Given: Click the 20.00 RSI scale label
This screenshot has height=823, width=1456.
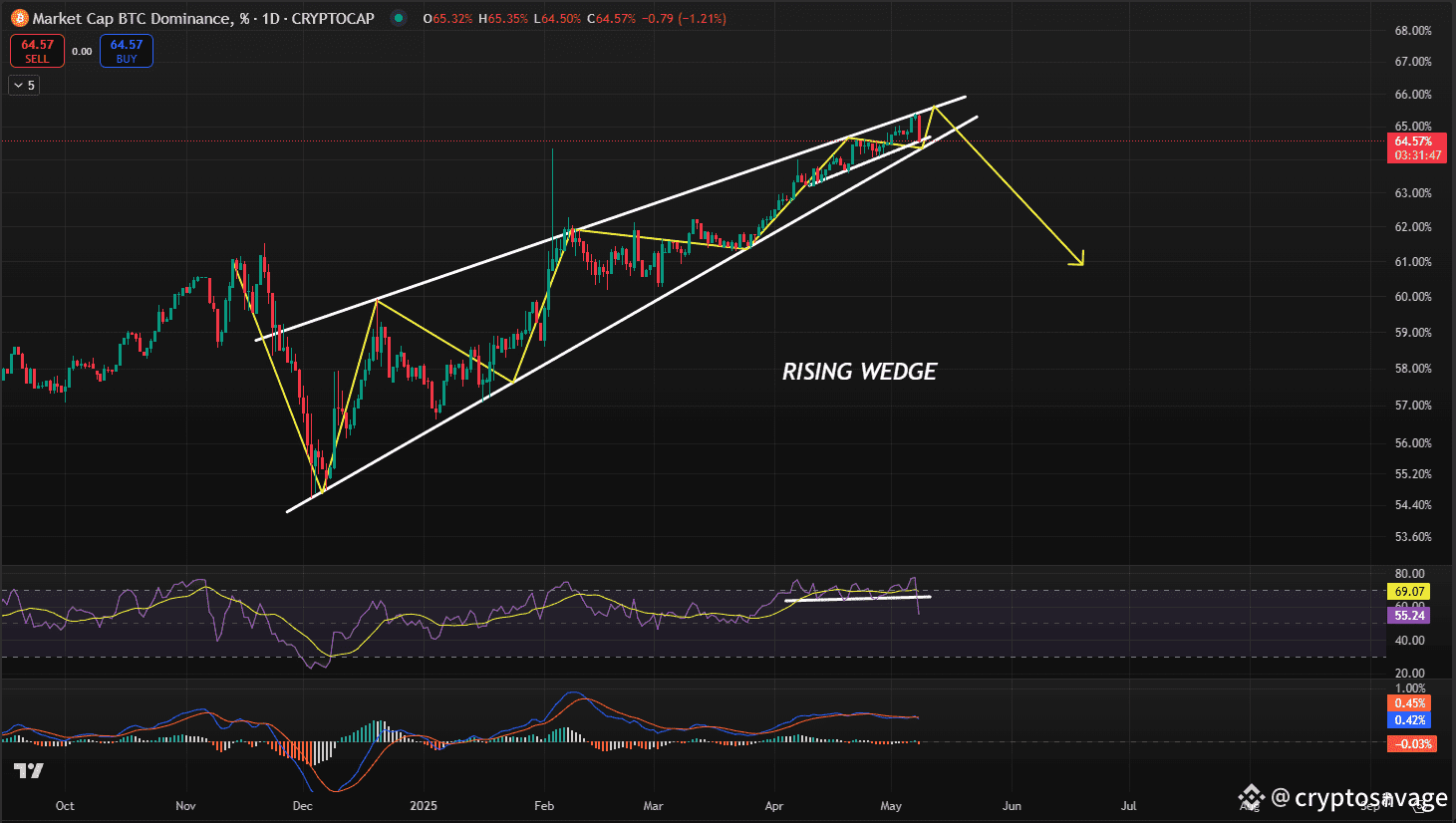Looking at the screenshot, I should [1410, 674].
